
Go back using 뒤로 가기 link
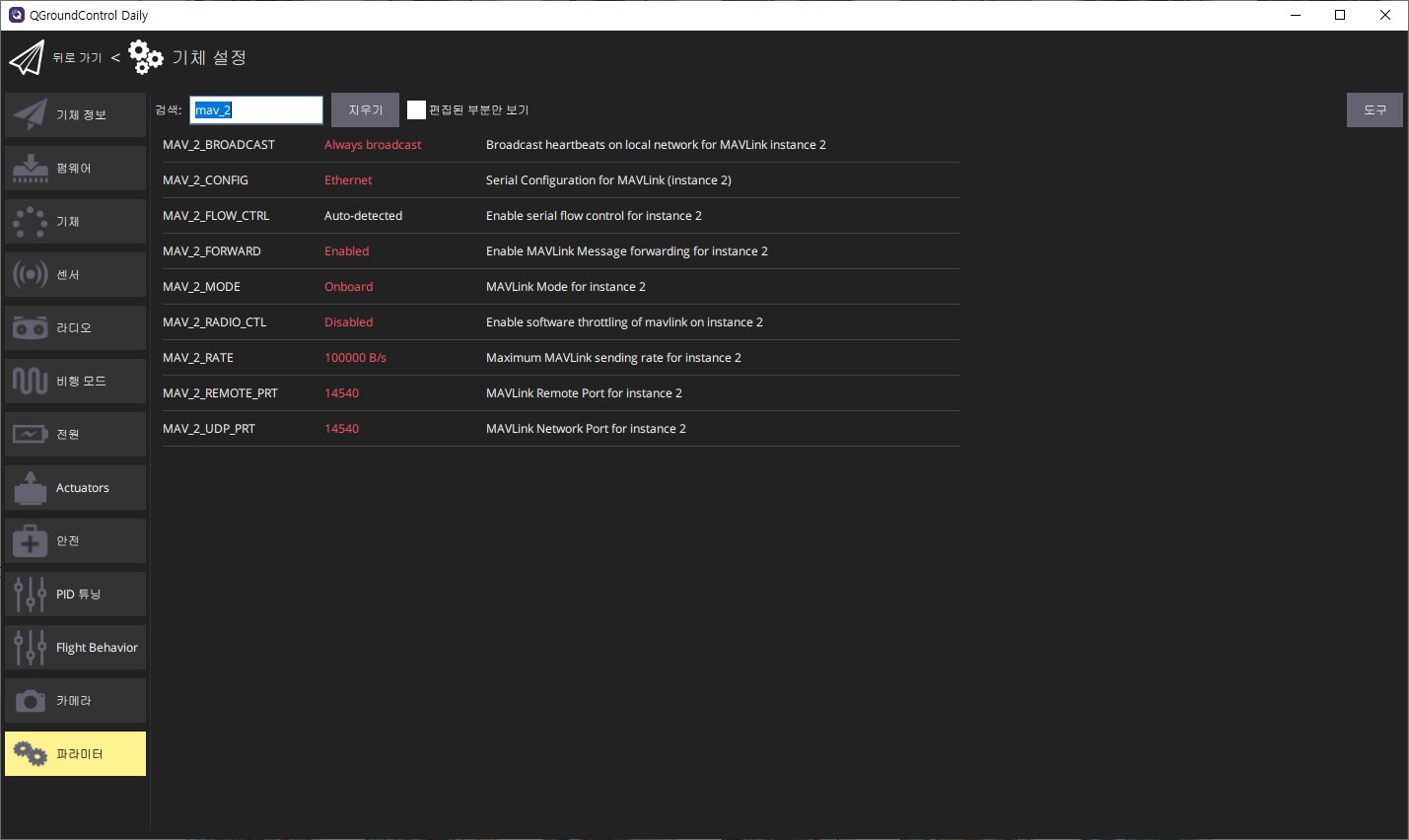[77, 58]
